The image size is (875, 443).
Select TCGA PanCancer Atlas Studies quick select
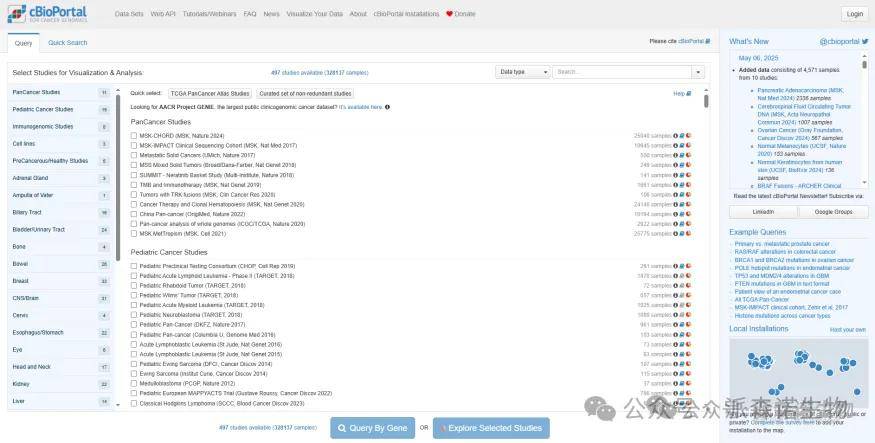209,93
